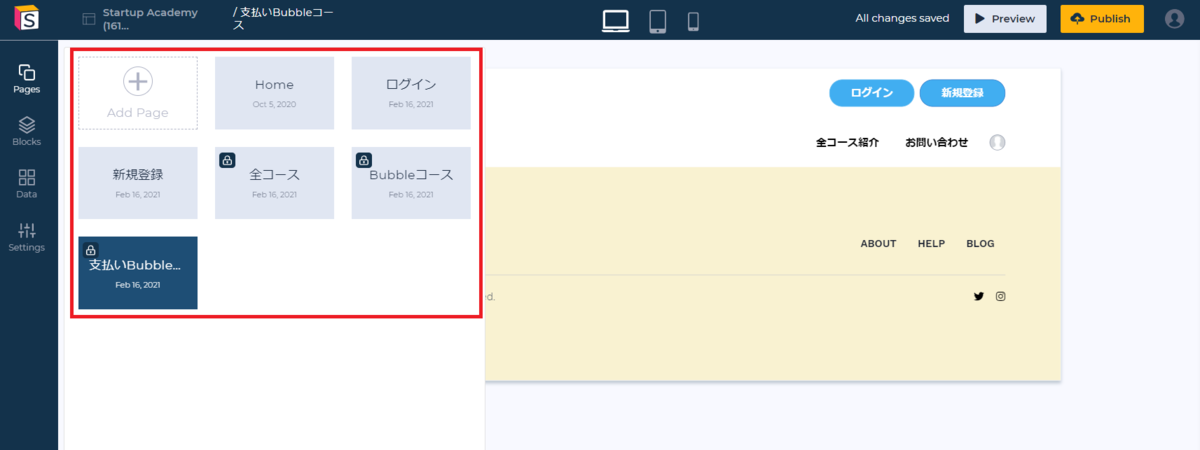
Task: Click the Publish button
Action: tap(1102, 19)
